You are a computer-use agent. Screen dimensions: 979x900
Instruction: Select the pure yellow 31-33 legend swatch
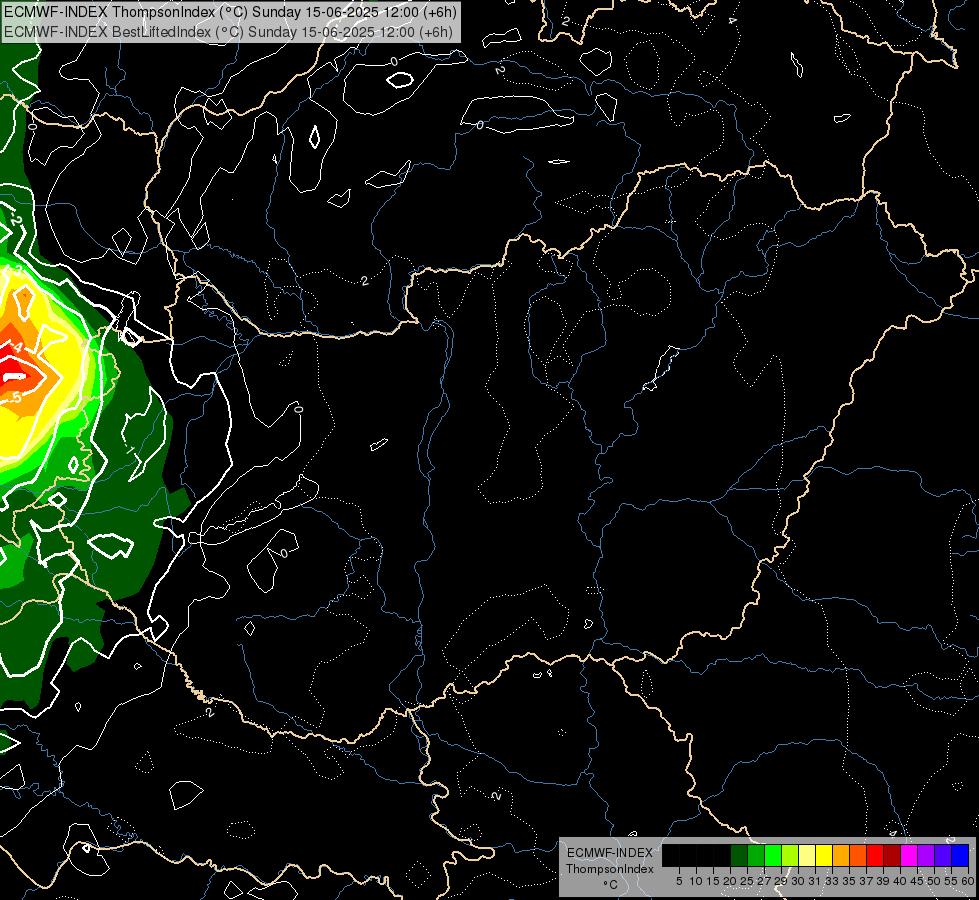click(824, 856)
